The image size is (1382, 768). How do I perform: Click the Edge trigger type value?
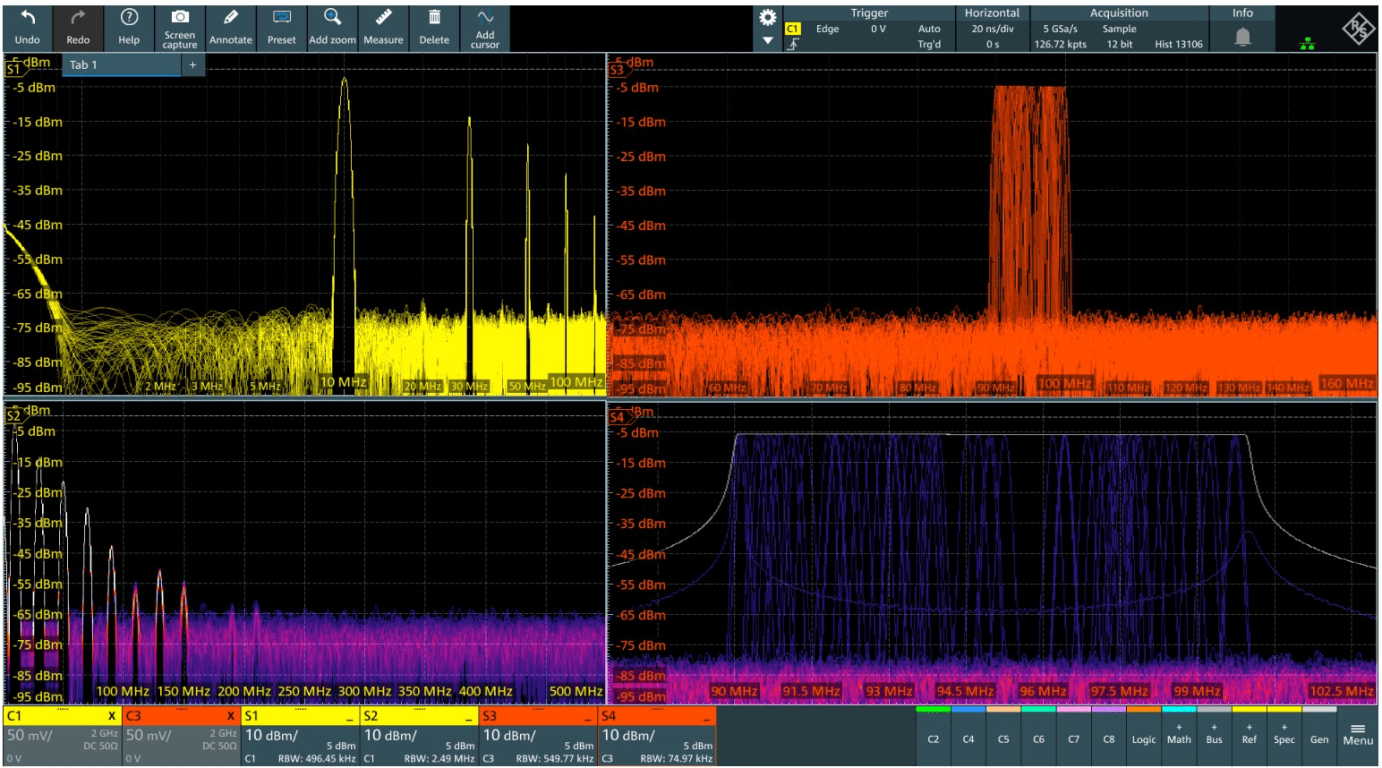[x=827, y=29]
